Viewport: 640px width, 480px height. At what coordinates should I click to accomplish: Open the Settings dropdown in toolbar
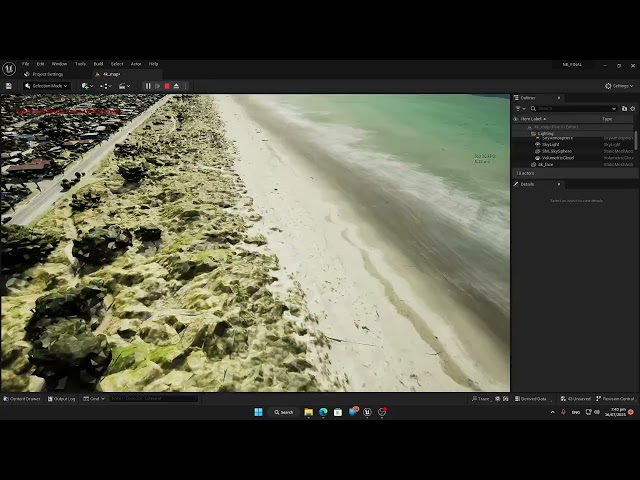pos(619,86)
